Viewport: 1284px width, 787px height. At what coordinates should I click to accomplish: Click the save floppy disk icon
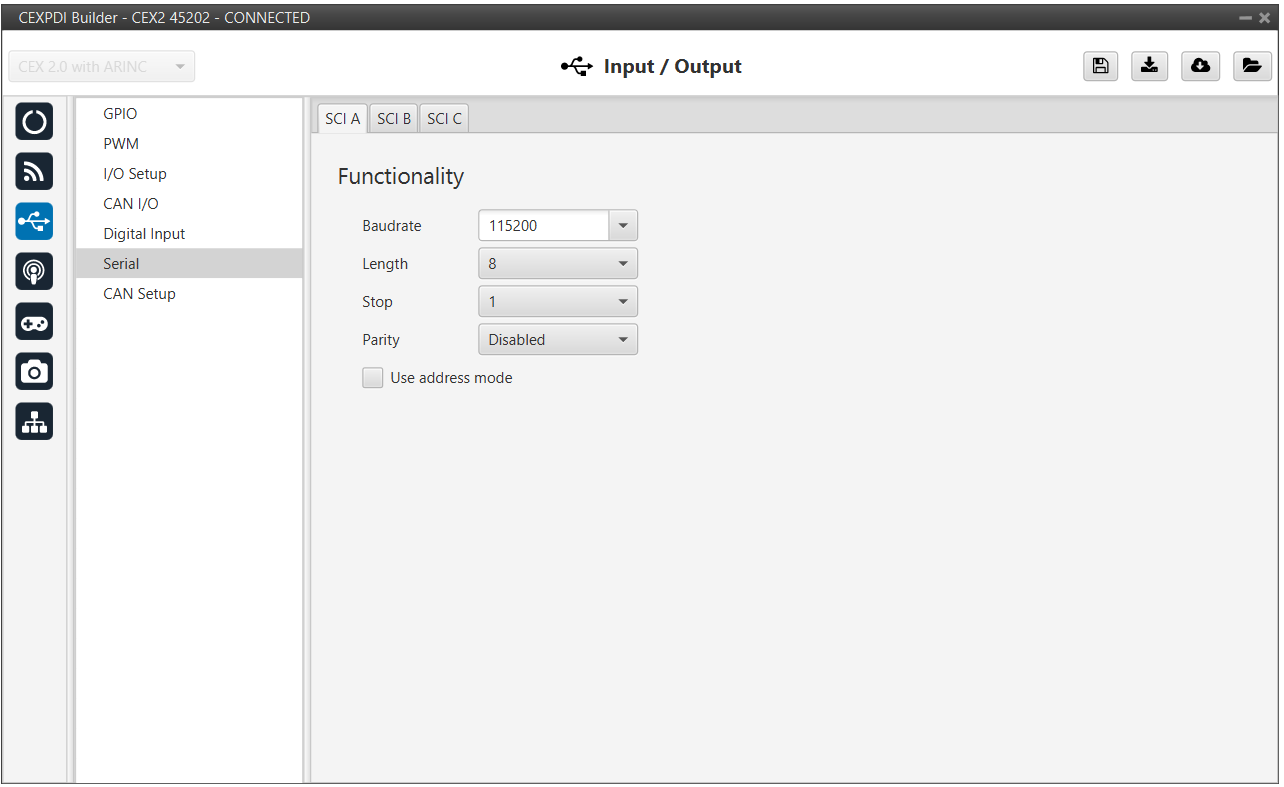(1100, 66)
